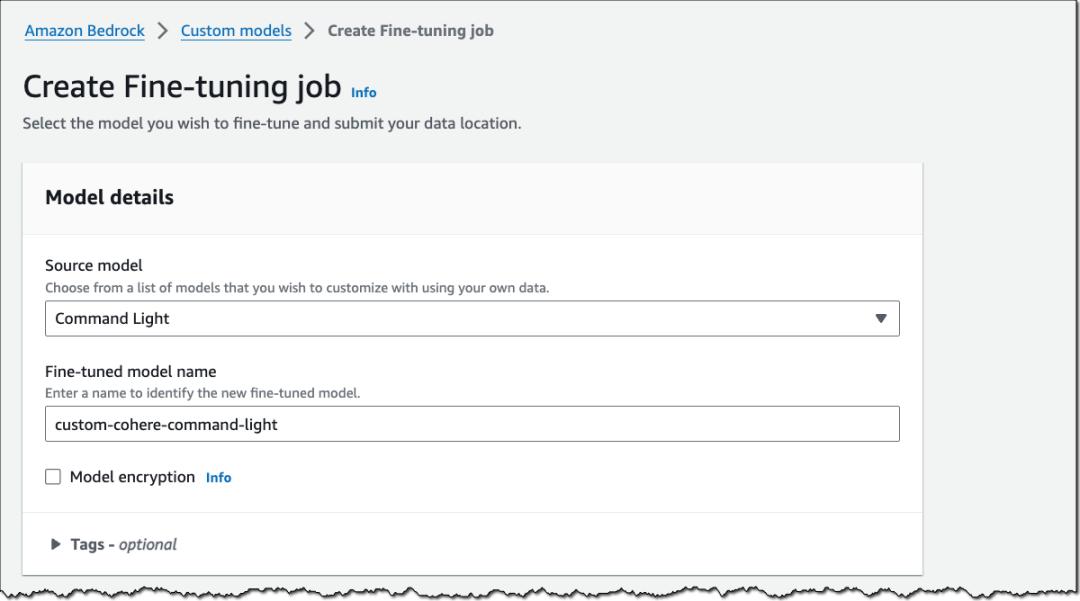The image size is (1080, 601).
Task: Click the Fine-tuned model name label
Action: [131, 372]
